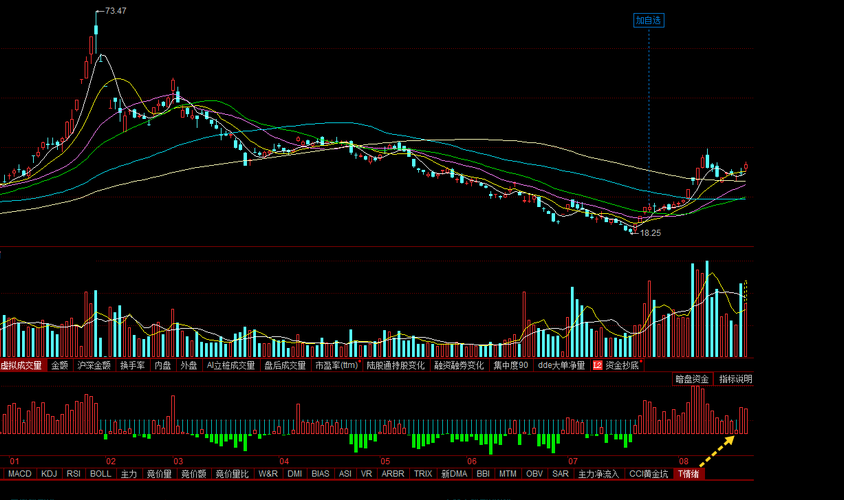844x500 pixels.
Task: Select the 市盈率(ttm) tab
Action: pos(336,365)
